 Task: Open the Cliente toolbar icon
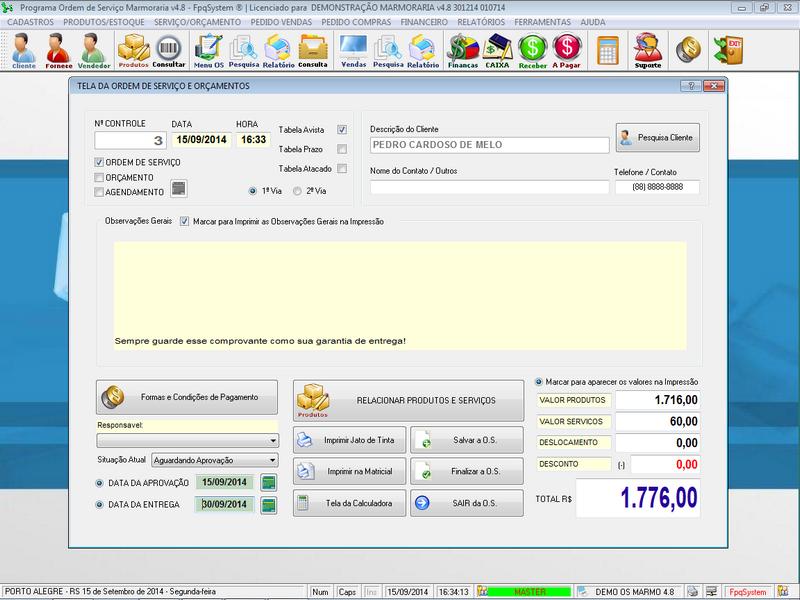[23, 50]
